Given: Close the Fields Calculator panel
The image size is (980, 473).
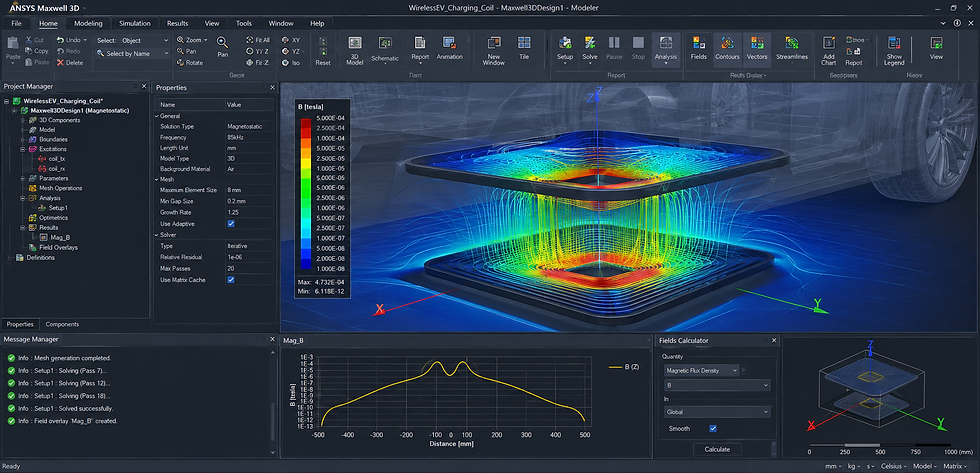Looking at the screenshot, I should pos(774,341).
